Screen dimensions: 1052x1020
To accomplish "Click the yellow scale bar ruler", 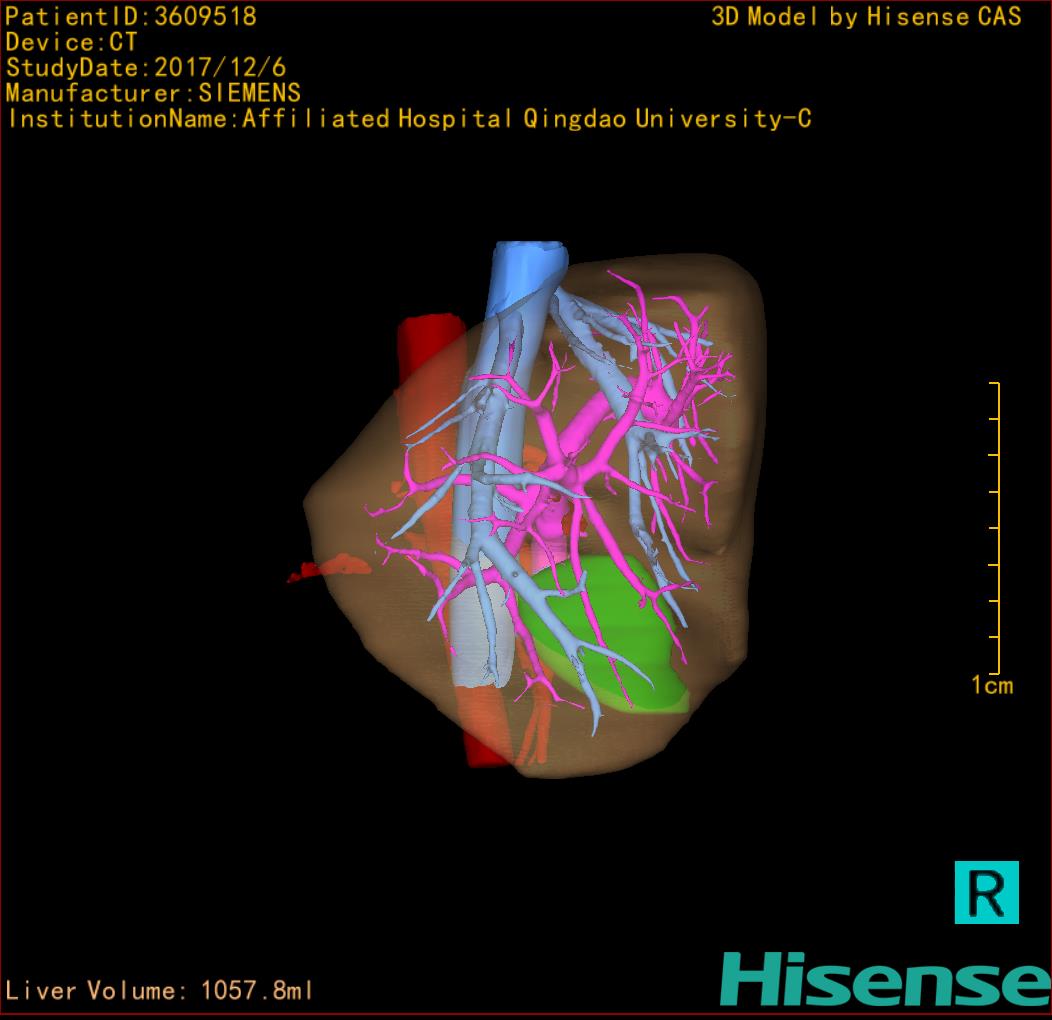I will click(996, 528).
